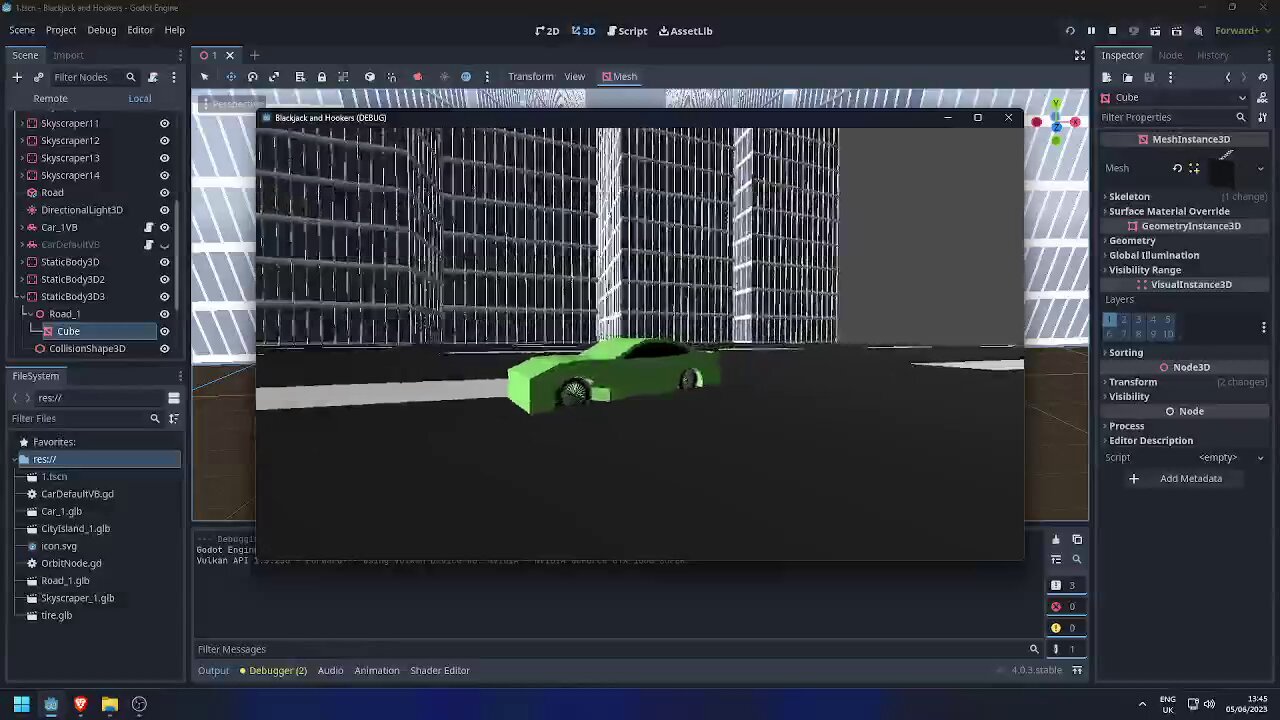Image resolution: width=1280 pixels, height=720 pixels.
Task: Activate the Select Mode arrow tool
Action: [x=205, y=77]
